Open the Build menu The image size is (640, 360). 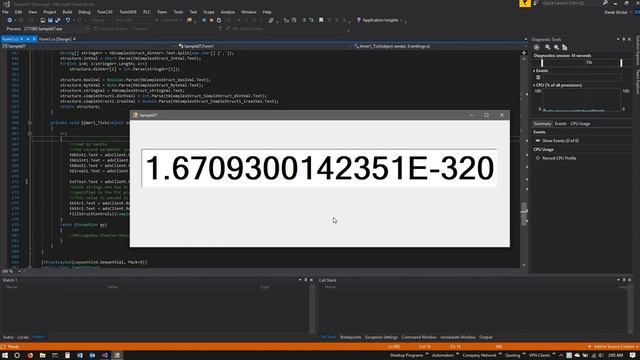click(67, 12)
